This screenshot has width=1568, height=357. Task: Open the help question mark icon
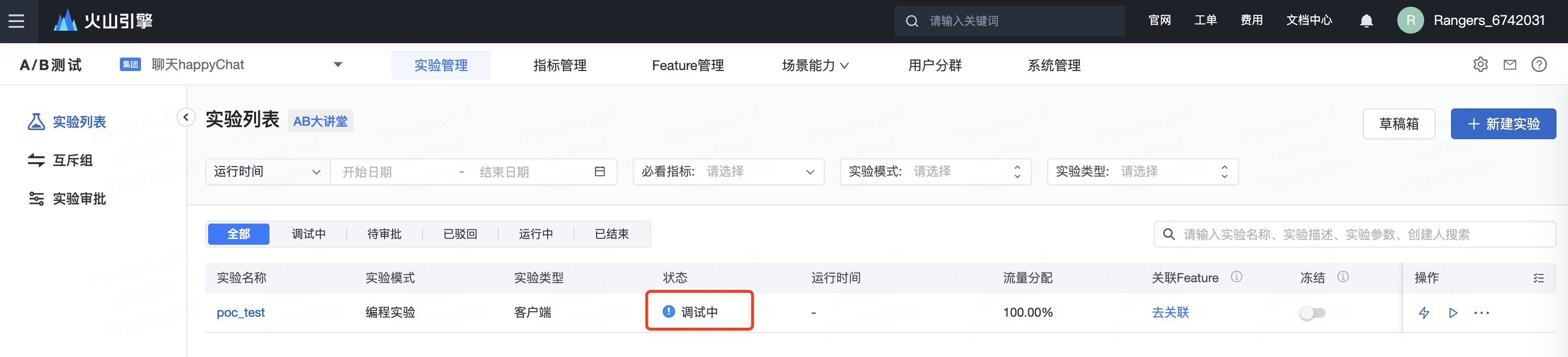click(1539, 64)
